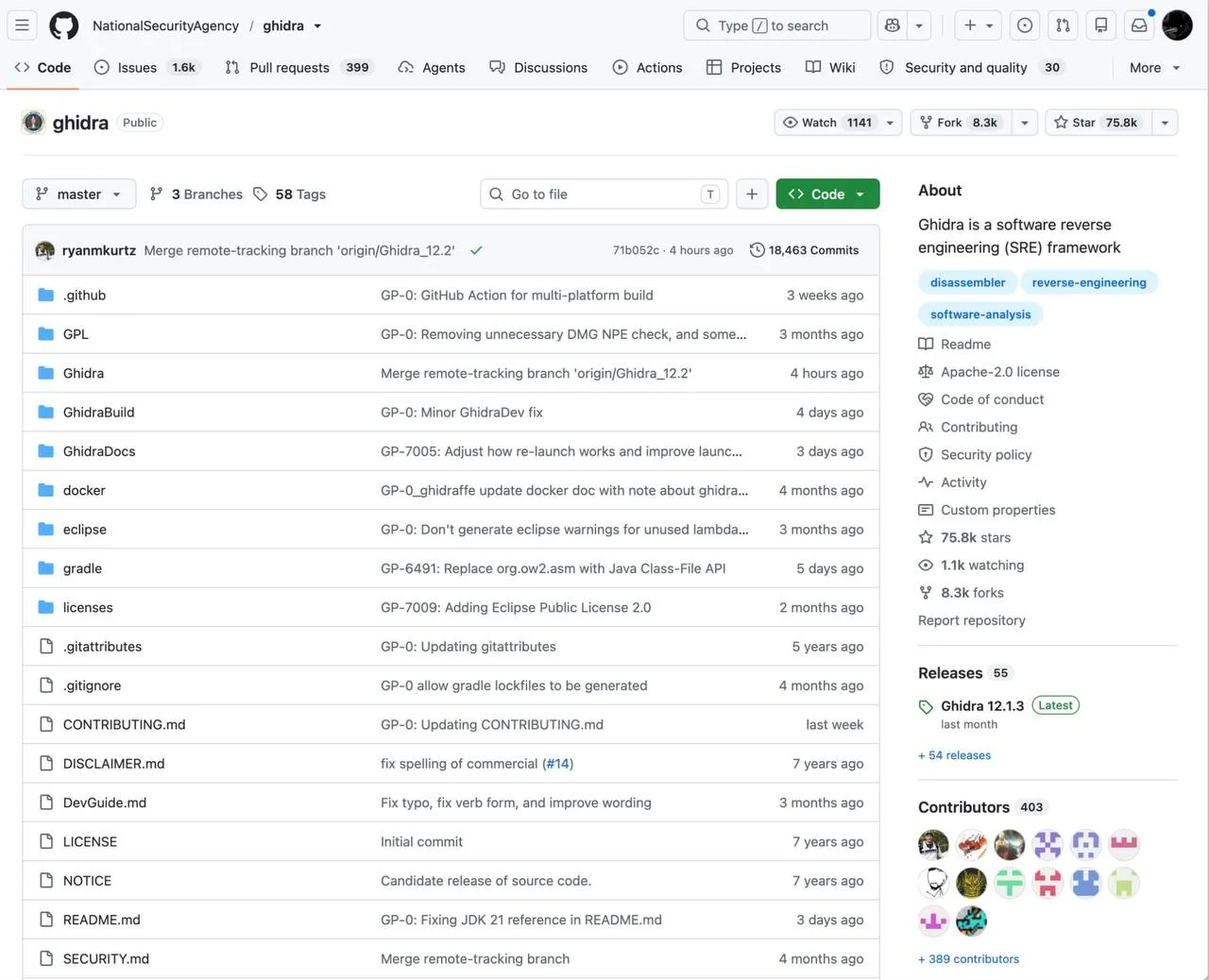This screenshot has height=980, width=1209.
Task: Open the Actions tab
Action: [647, 68]
